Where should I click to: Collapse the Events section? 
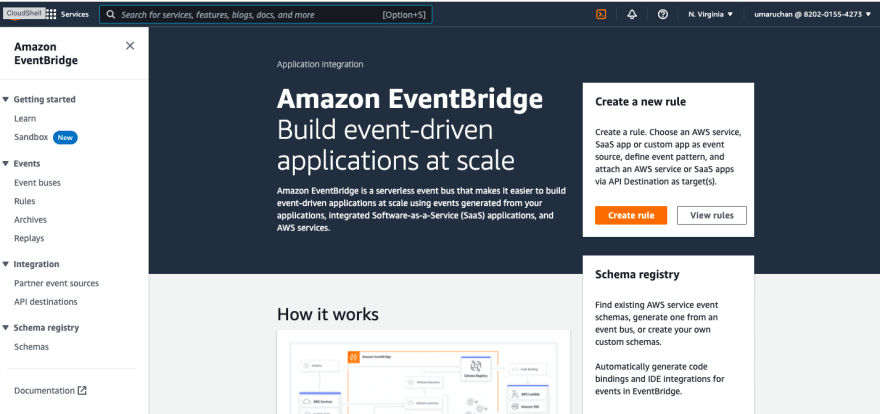point(6,164)
